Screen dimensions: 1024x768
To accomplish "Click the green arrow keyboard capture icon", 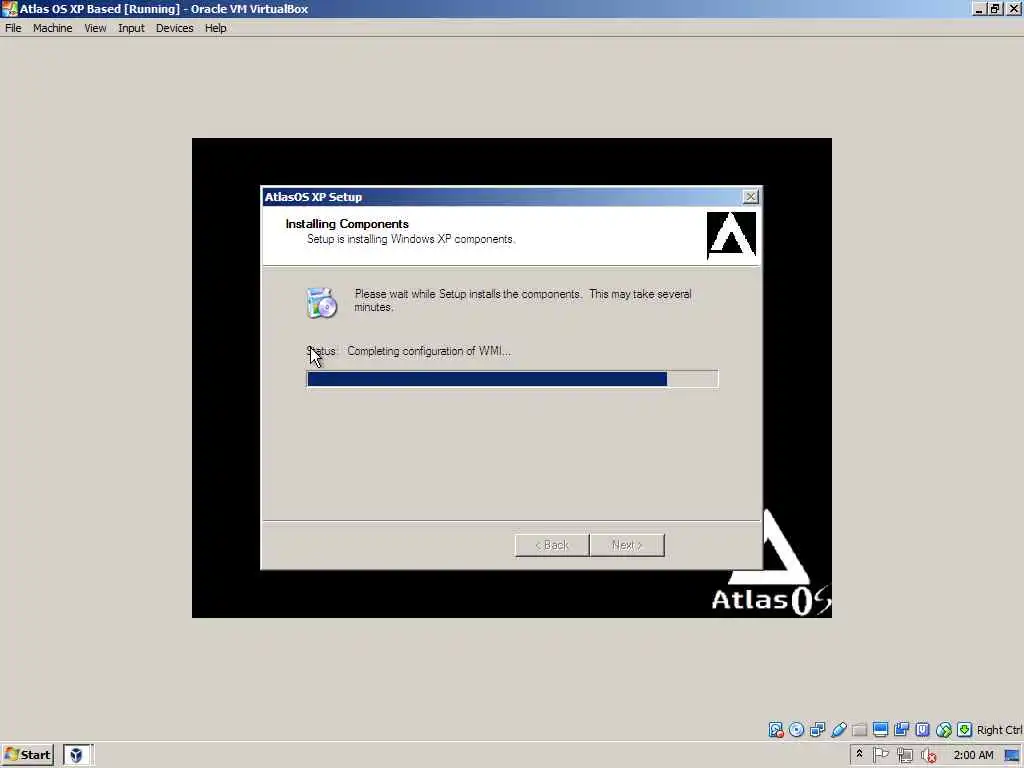I will click(965, 729).
